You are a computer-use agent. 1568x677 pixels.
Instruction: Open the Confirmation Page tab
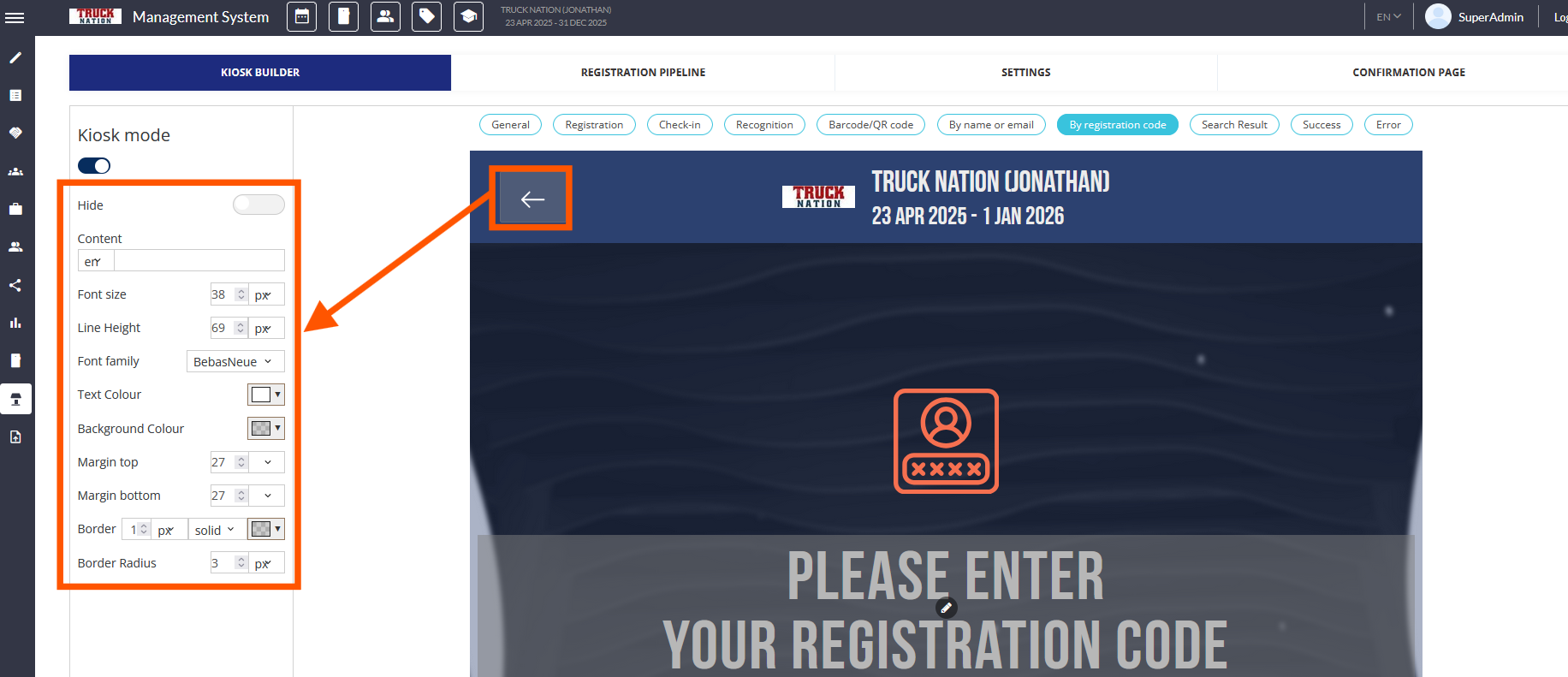(x=1408, y=73)
